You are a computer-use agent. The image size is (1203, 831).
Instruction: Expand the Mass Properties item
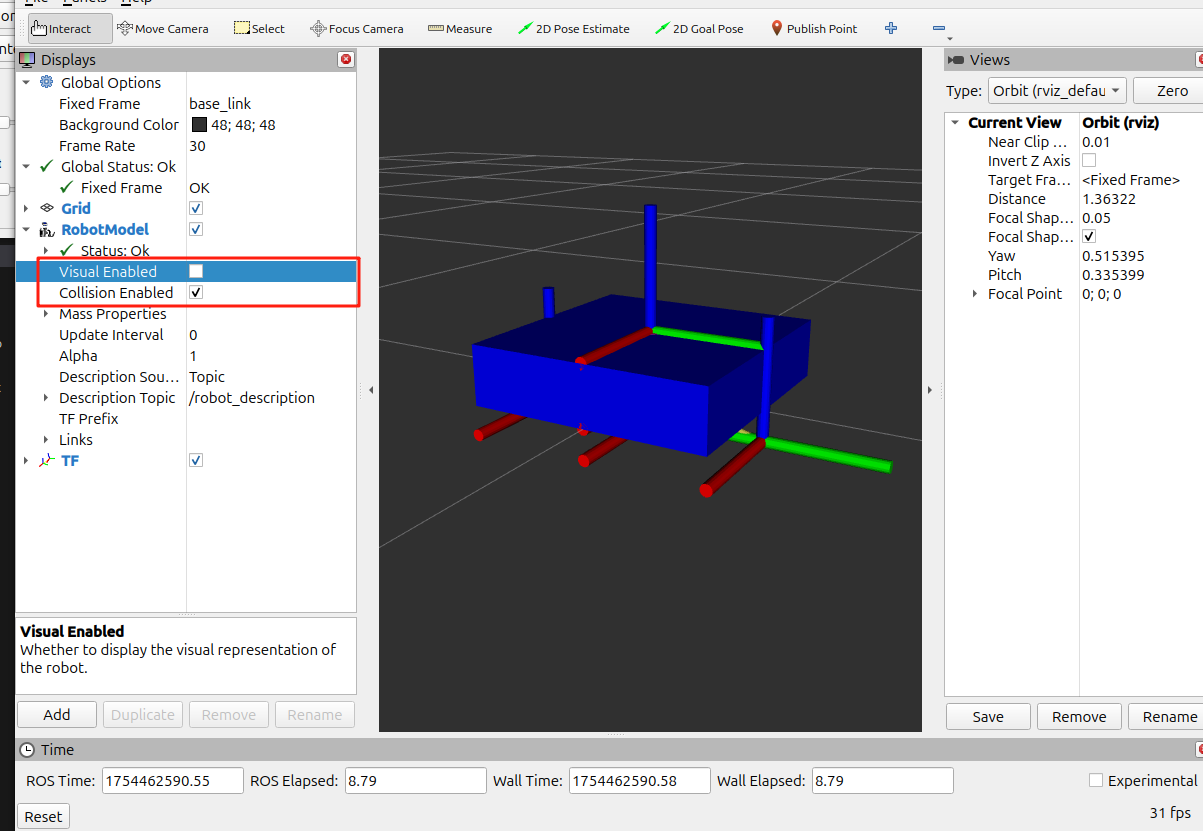click(46, 314)
